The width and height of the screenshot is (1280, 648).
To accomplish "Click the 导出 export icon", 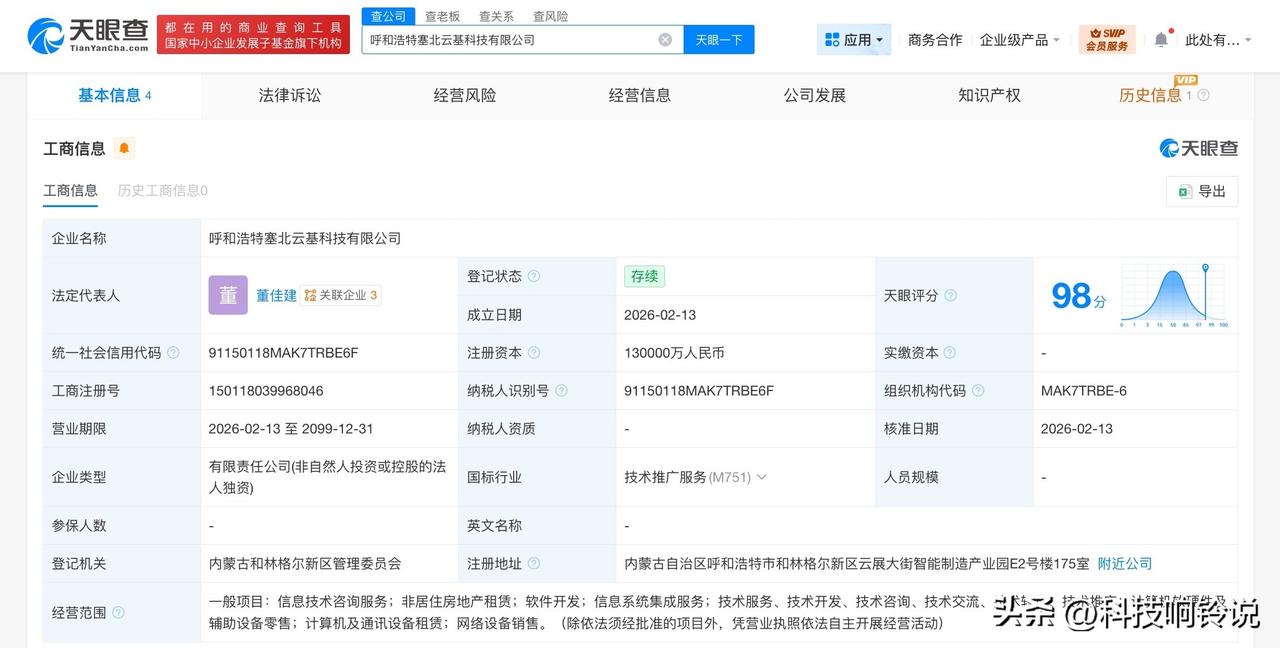I will pos(1186,191).
